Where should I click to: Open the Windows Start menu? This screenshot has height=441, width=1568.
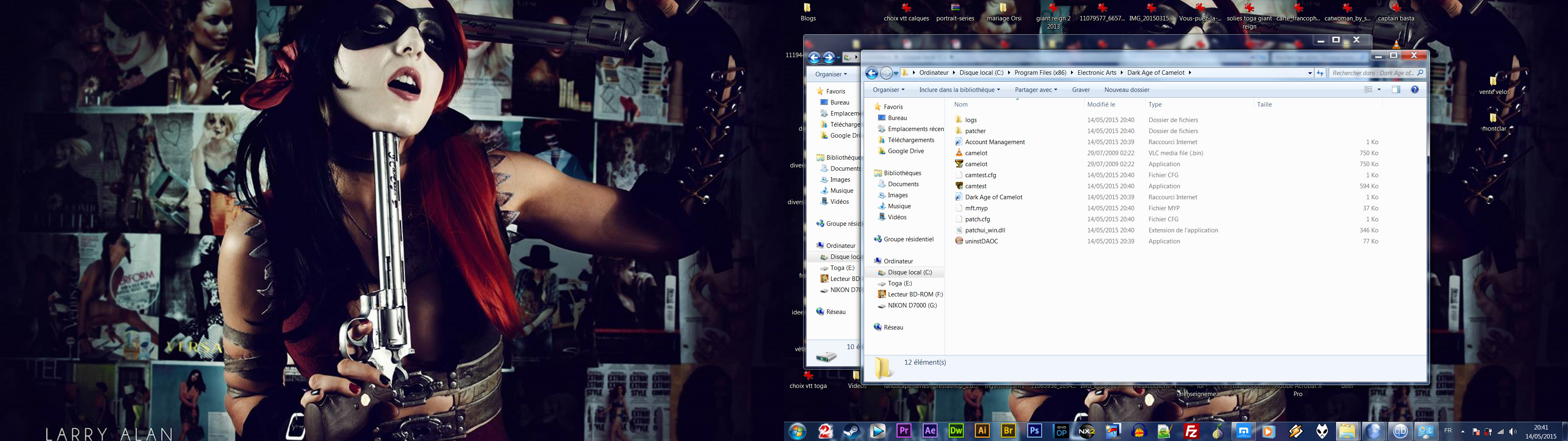[797, 431]
